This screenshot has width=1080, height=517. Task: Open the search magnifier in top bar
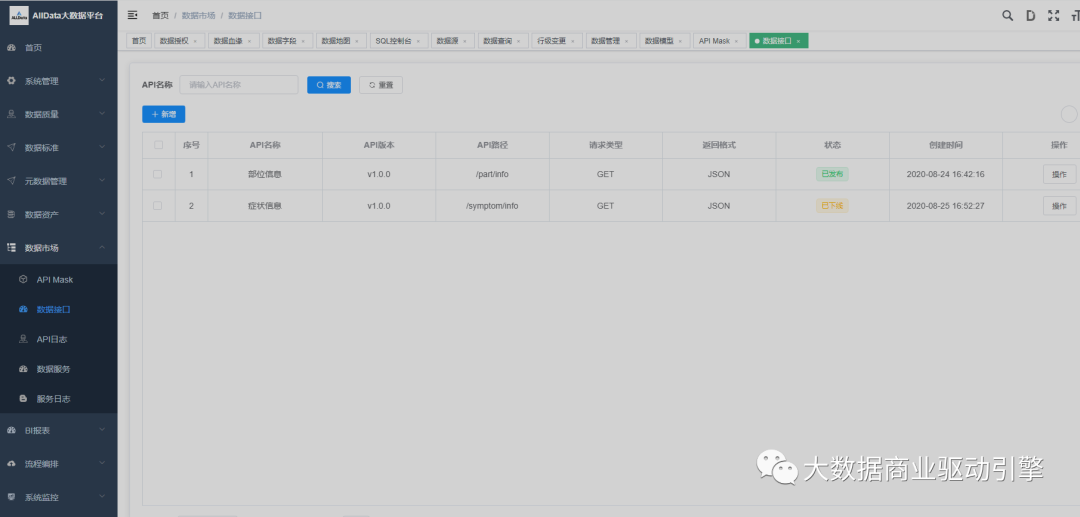[x=1007, y=15]
